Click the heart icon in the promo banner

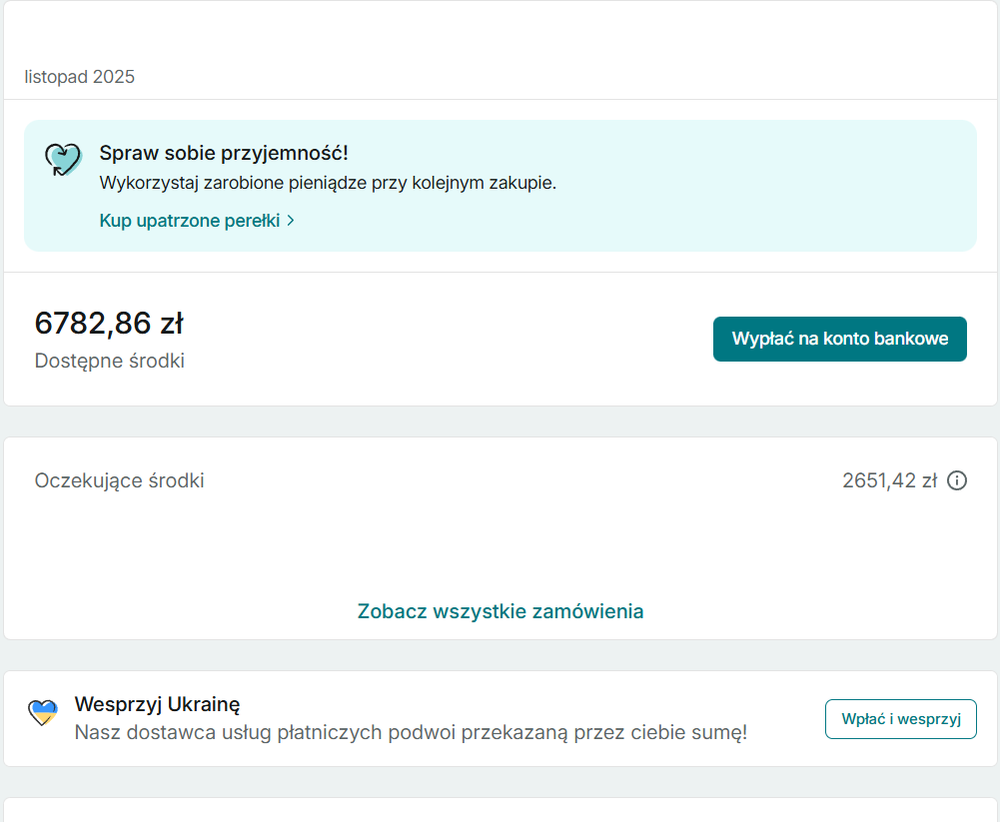(62, 160)
